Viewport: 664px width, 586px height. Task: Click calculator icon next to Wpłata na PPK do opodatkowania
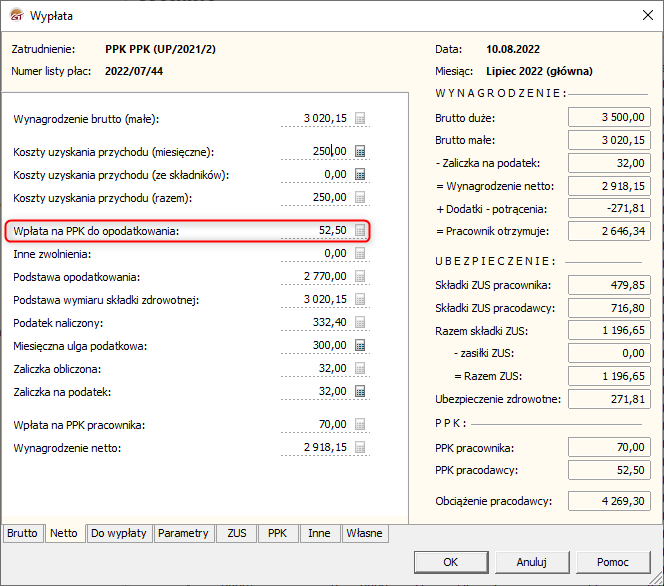pos(360,231)
